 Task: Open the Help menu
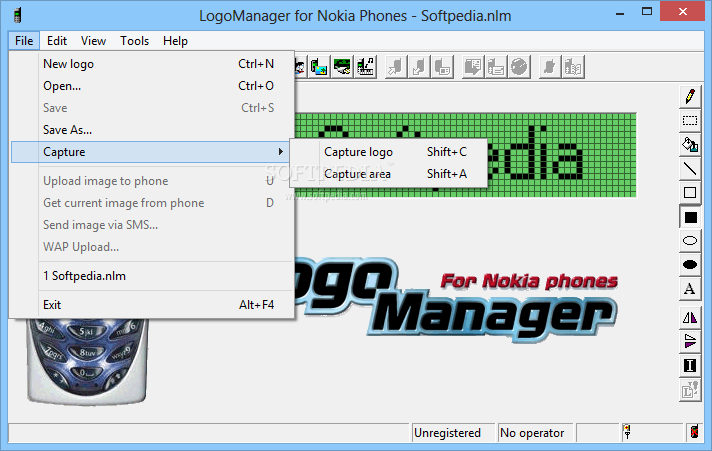[175, 41]
